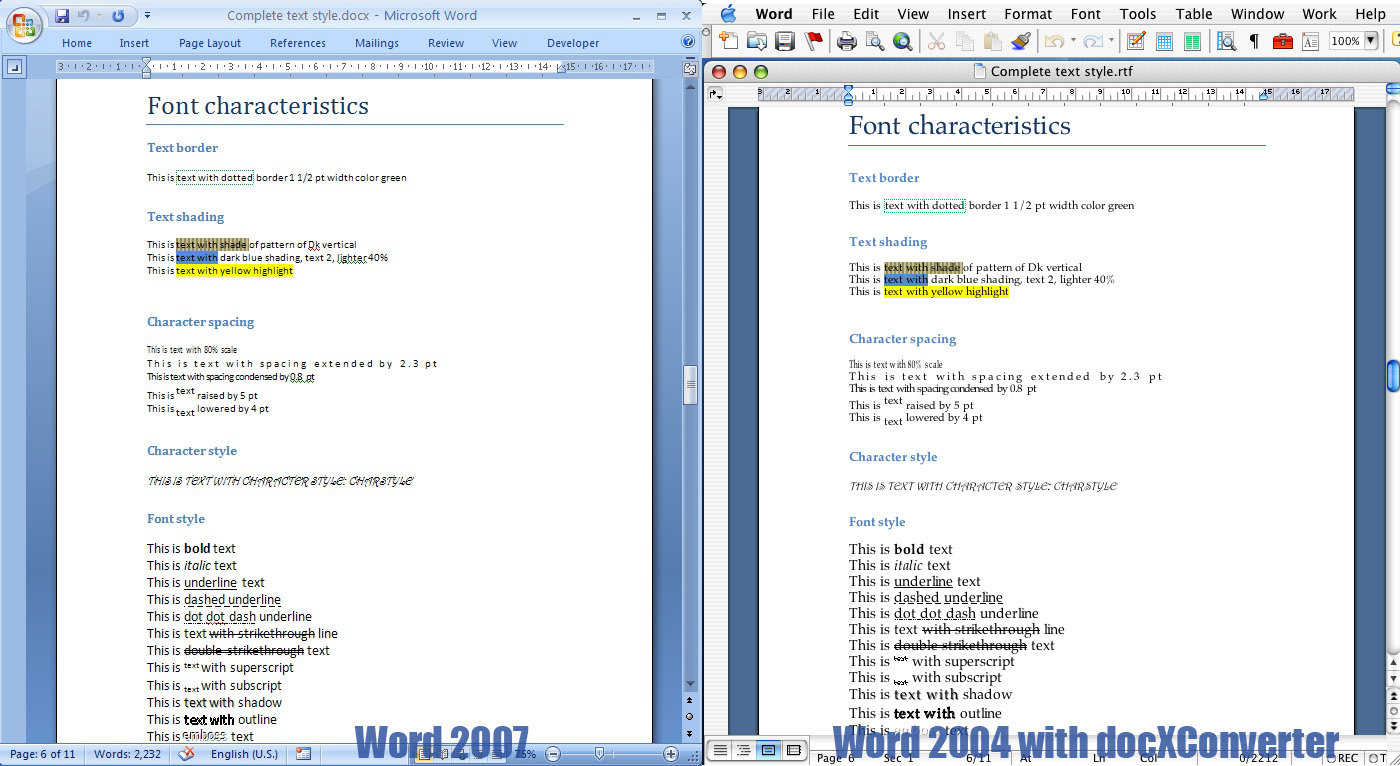
Task: Switch to Page Layout view in Word 2004 status bar
Action: [x=768, y=750]
